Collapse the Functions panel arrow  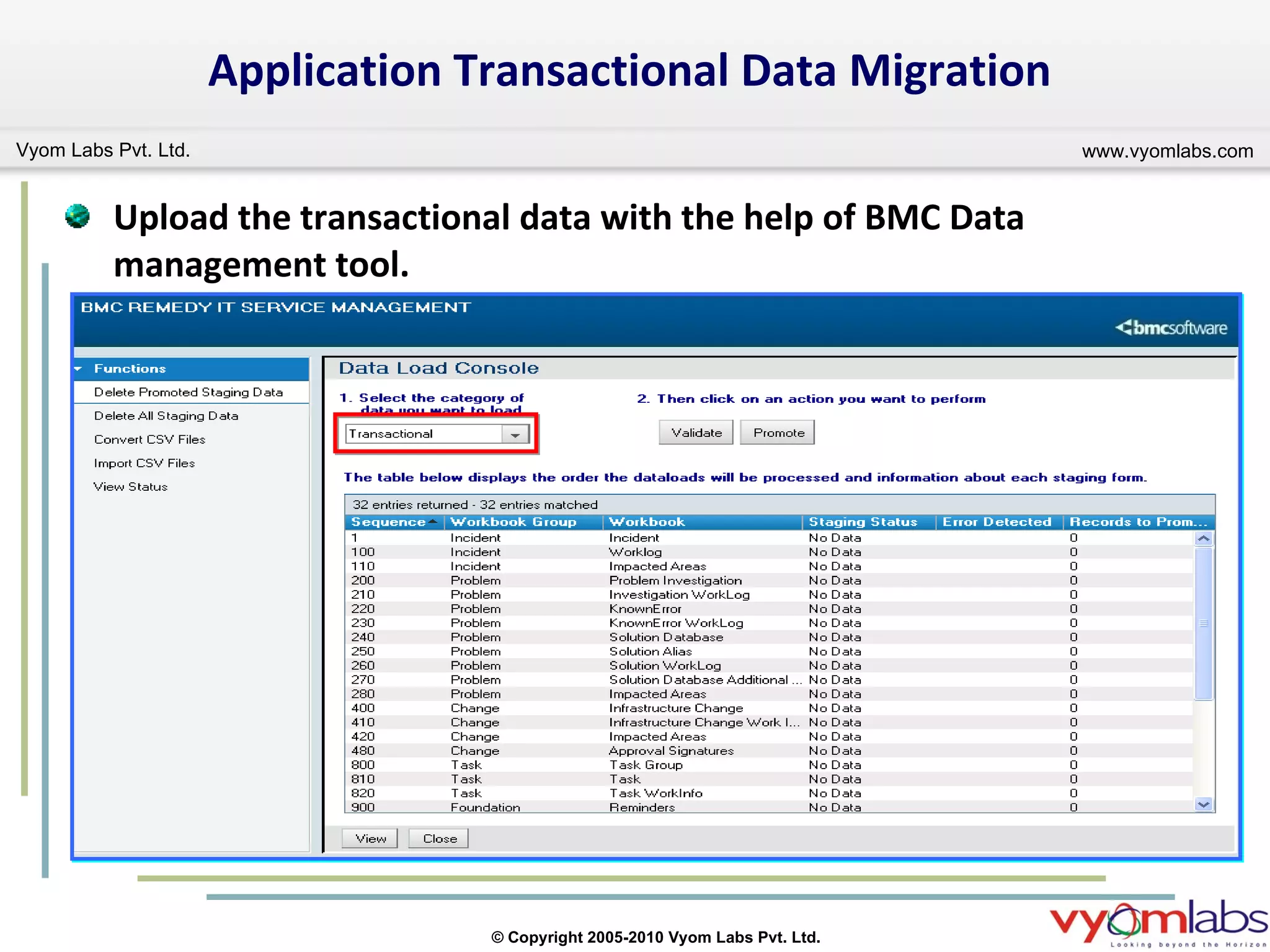coord(79,369)
